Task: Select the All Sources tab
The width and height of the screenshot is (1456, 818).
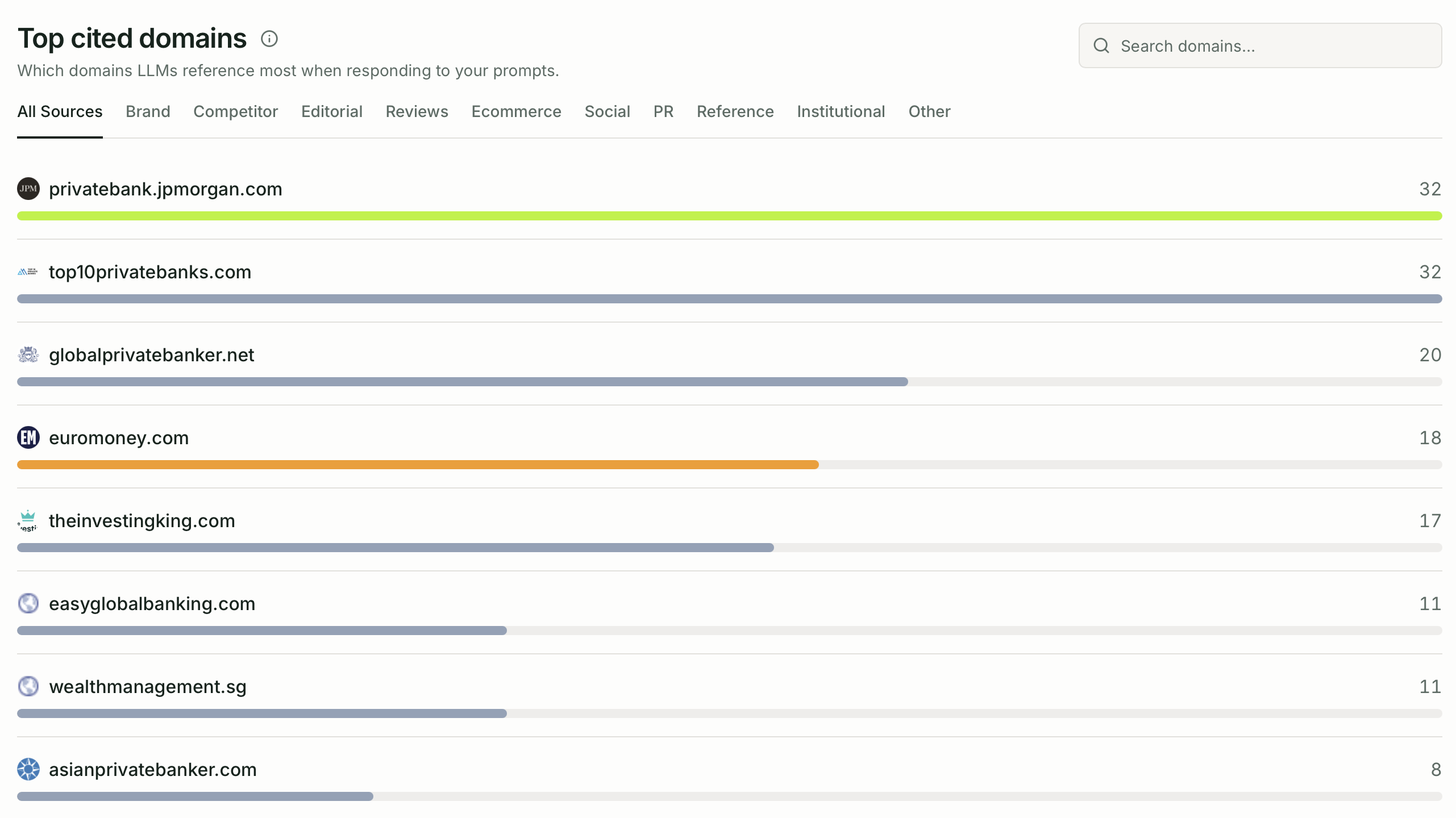Action: [60, 111]
